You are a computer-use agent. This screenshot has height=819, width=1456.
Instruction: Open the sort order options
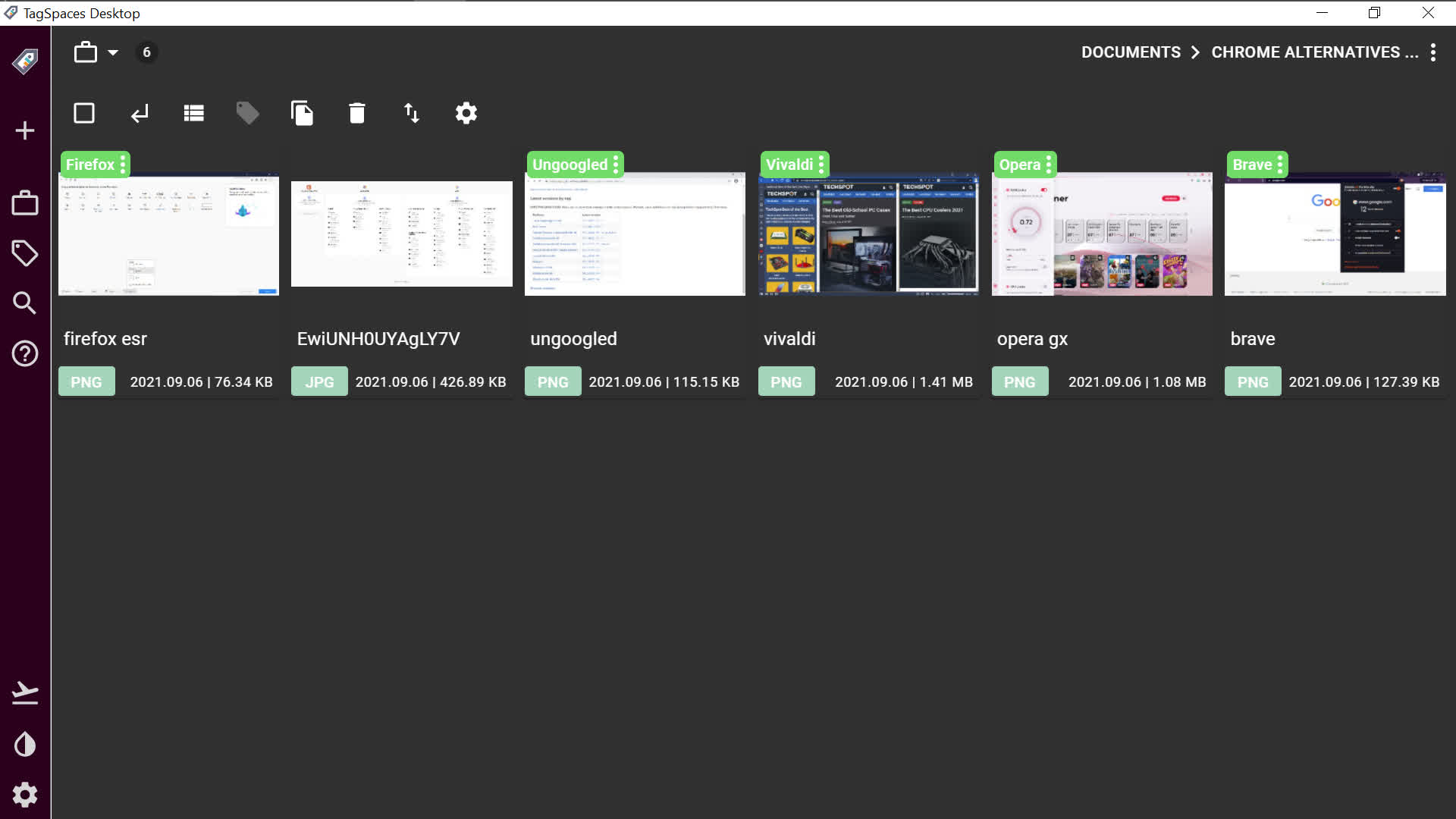tap(411, 114)
